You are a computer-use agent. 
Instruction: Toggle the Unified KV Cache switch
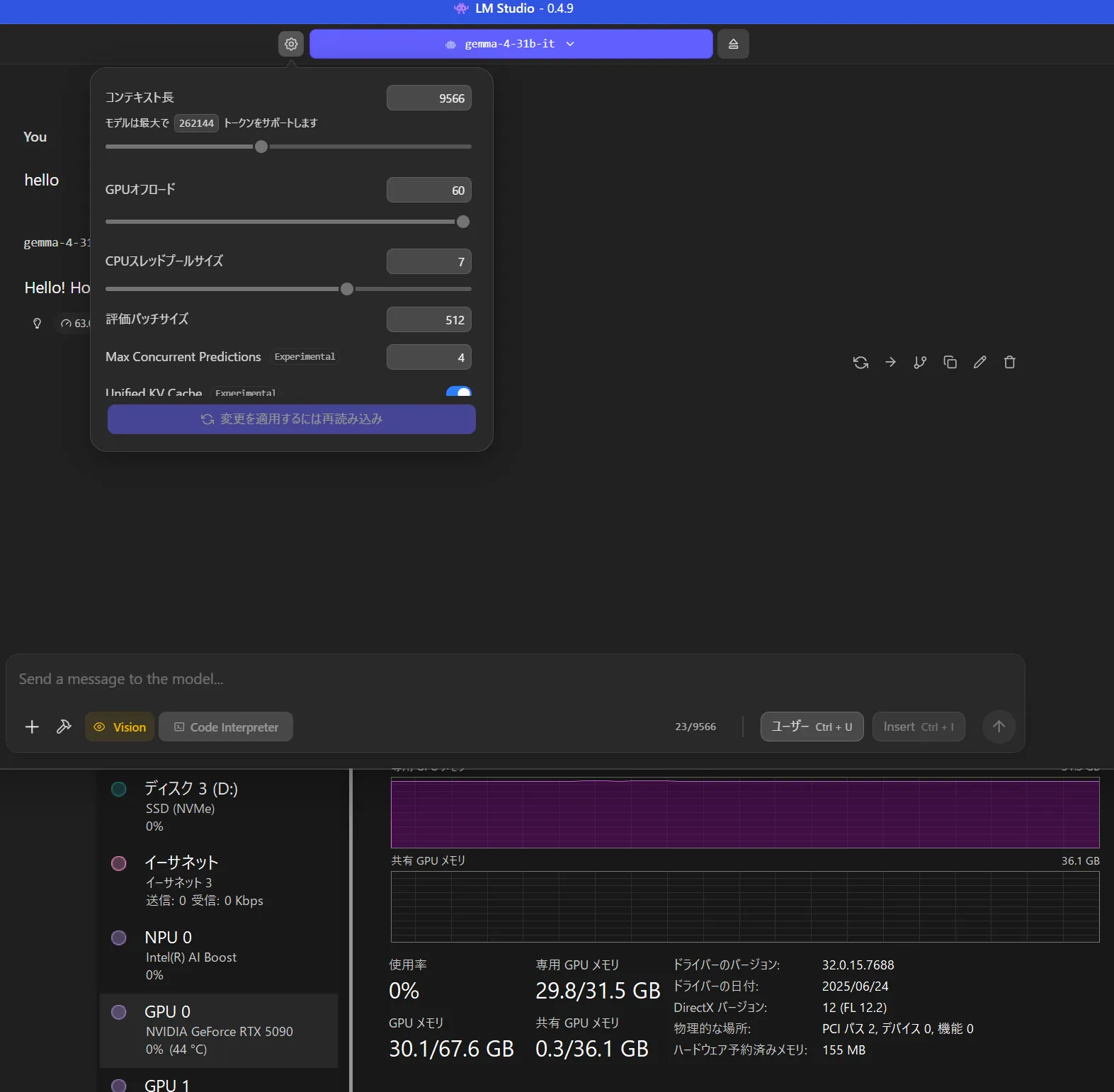[459, 392]
